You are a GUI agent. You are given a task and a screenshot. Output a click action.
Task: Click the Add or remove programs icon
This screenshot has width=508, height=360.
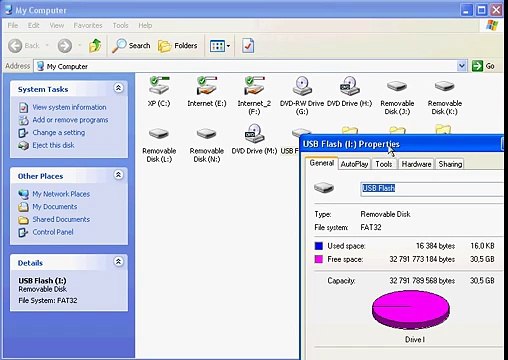coord(23,120)
